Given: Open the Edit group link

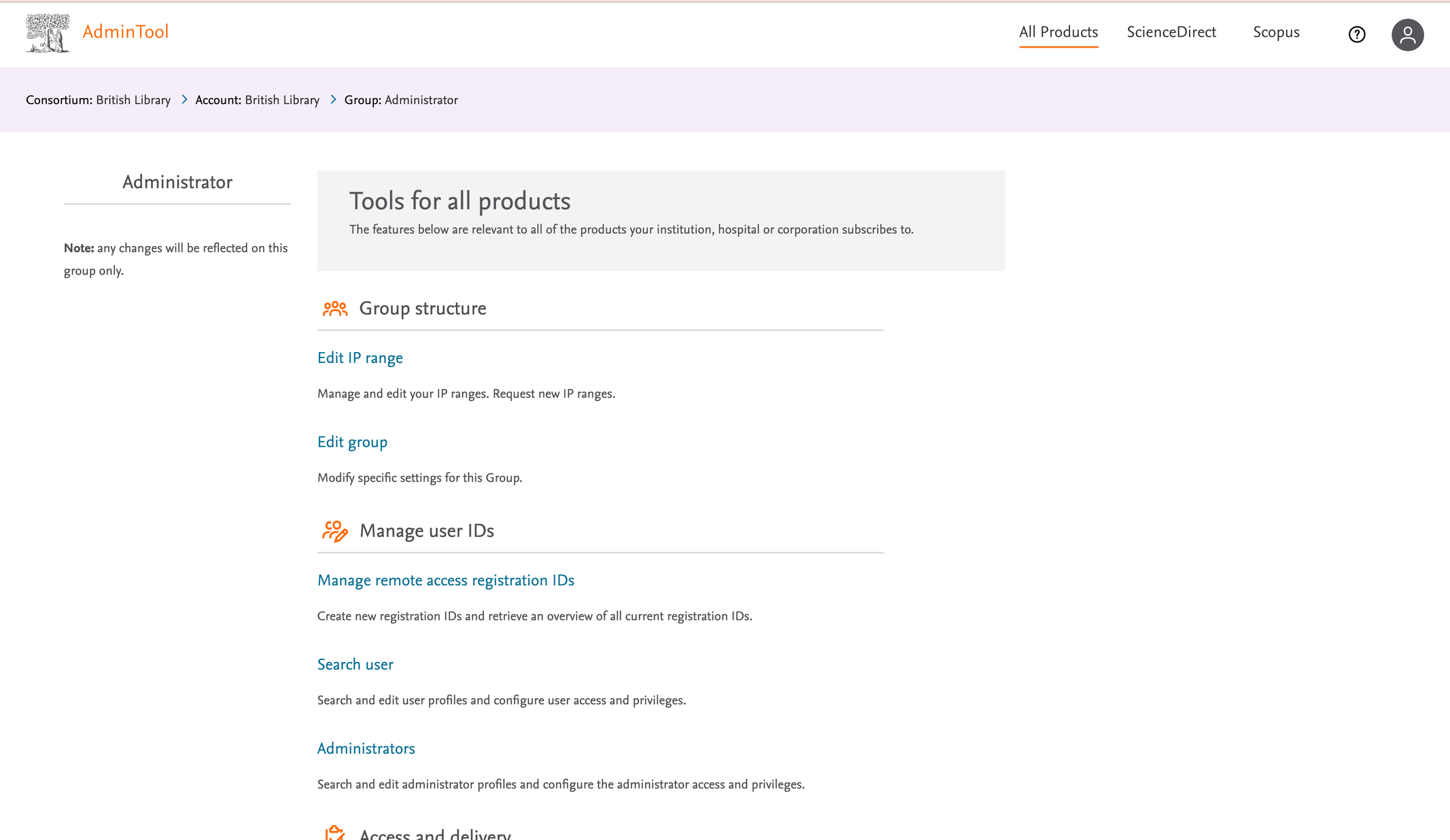Looking at the screenshot, I should [x=352, y=442].
